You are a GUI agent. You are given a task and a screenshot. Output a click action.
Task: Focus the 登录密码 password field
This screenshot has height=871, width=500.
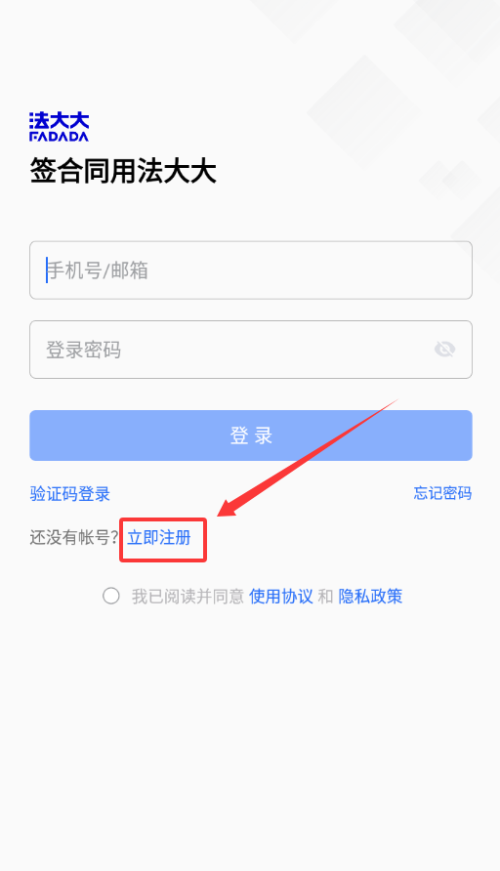coord(251,349)
